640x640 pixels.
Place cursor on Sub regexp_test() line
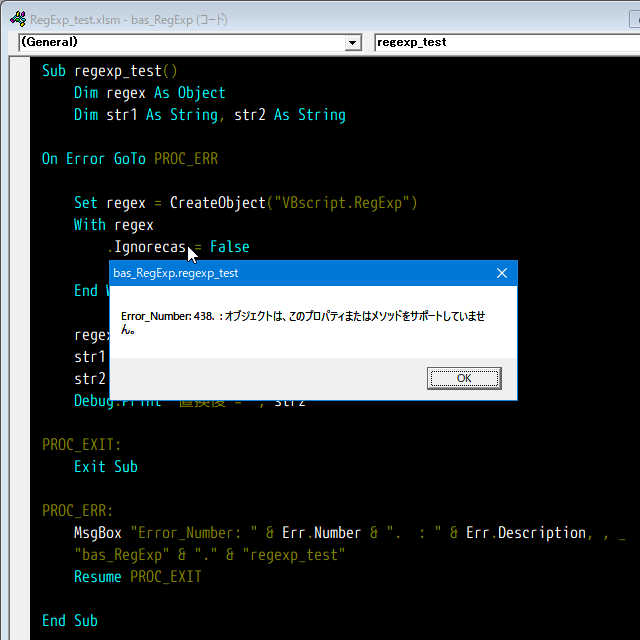pos(109,71)
